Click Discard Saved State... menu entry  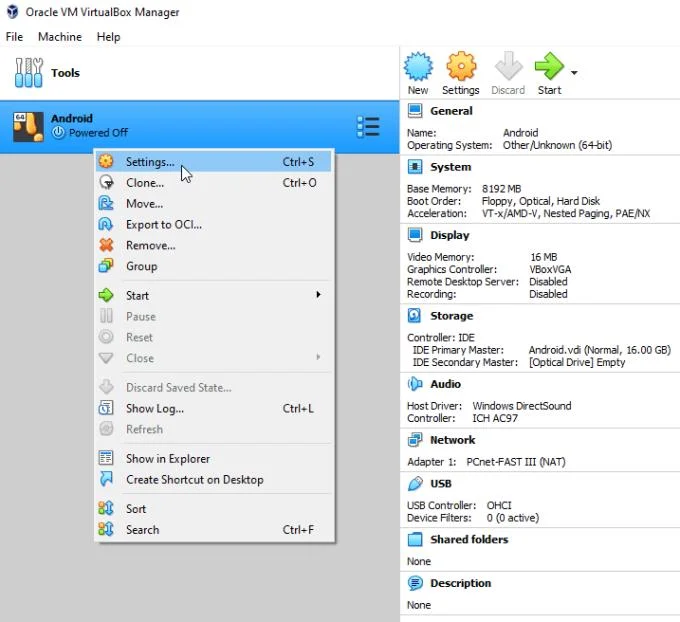click(214, 387)
